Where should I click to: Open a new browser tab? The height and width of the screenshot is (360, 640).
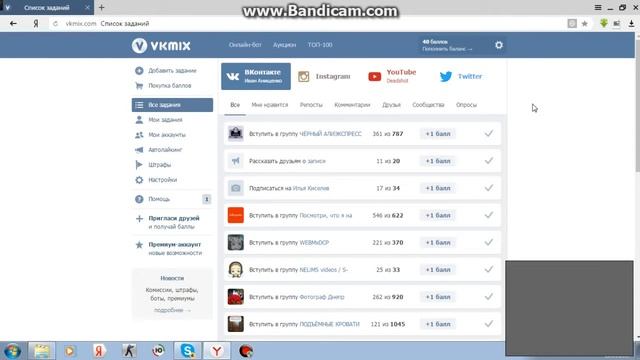click(102, 7)
